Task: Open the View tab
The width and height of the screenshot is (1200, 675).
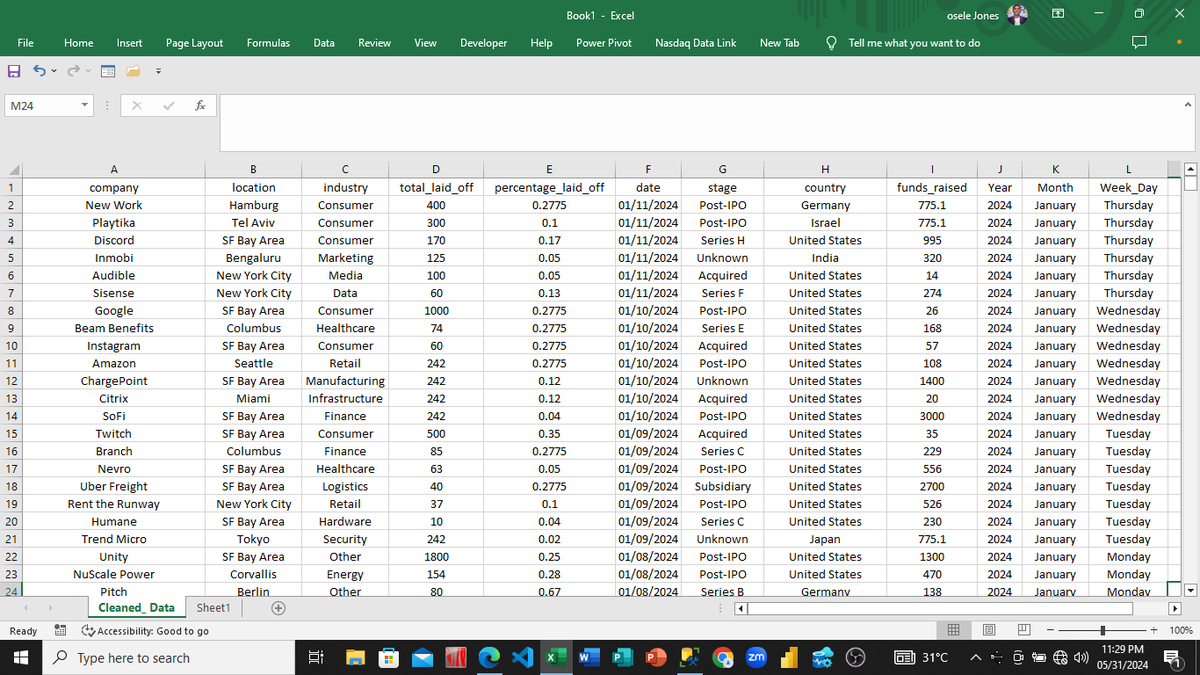Action: point(425,43)
